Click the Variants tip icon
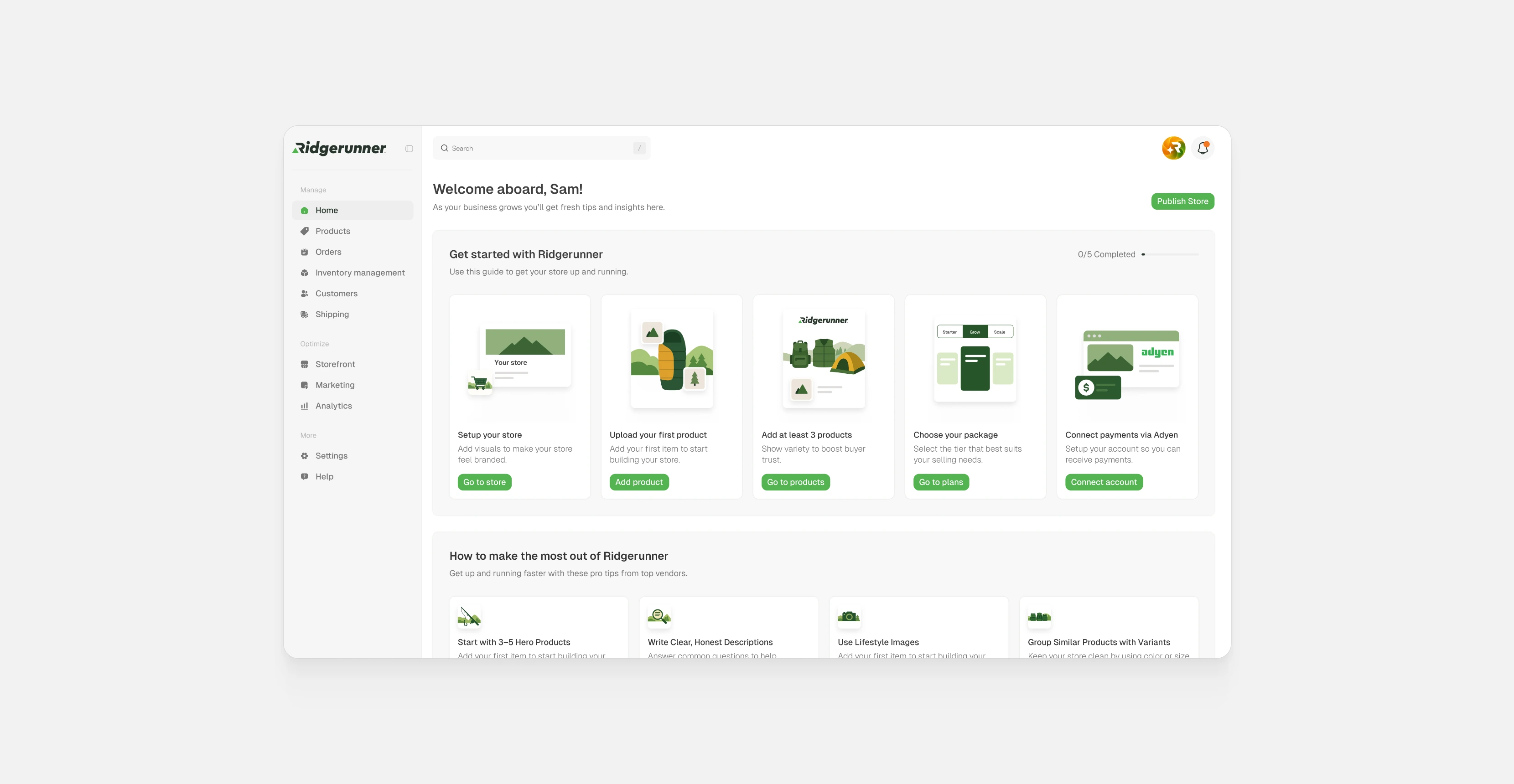Viewport: 1514px width, 784px height. tap(1039, 617)
